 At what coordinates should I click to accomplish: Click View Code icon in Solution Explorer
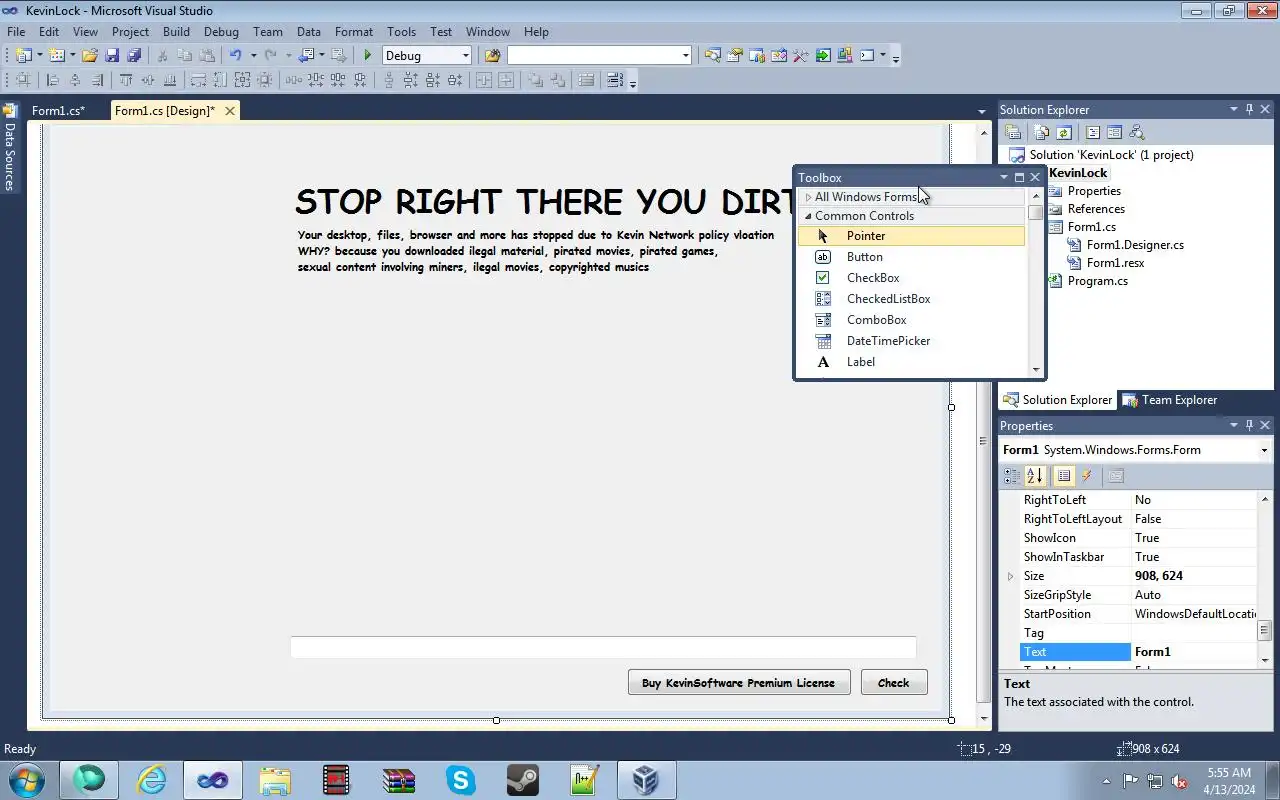pos(1093,132)
